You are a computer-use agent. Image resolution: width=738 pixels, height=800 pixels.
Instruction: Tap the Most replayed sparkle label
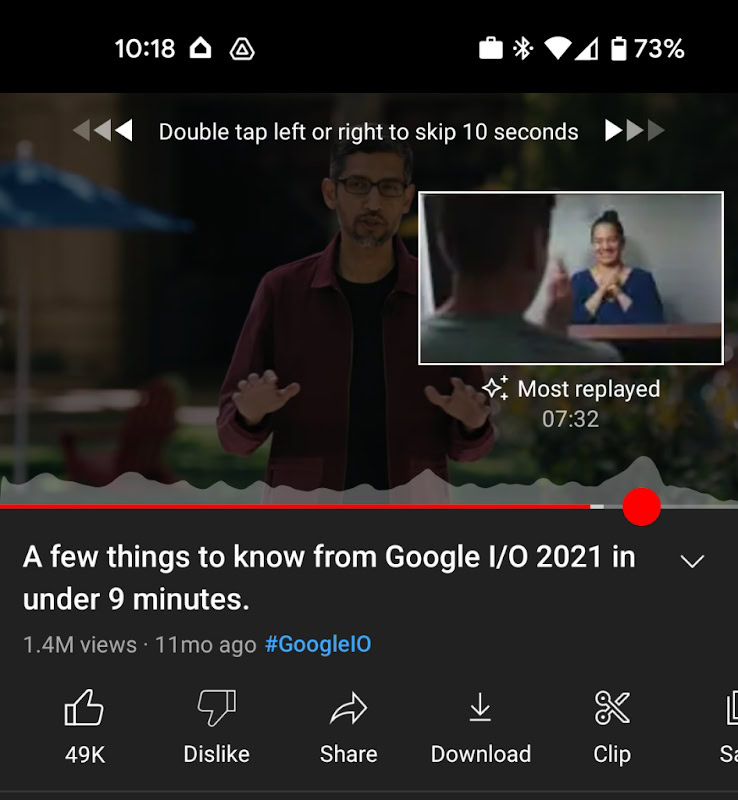point(571,389)
